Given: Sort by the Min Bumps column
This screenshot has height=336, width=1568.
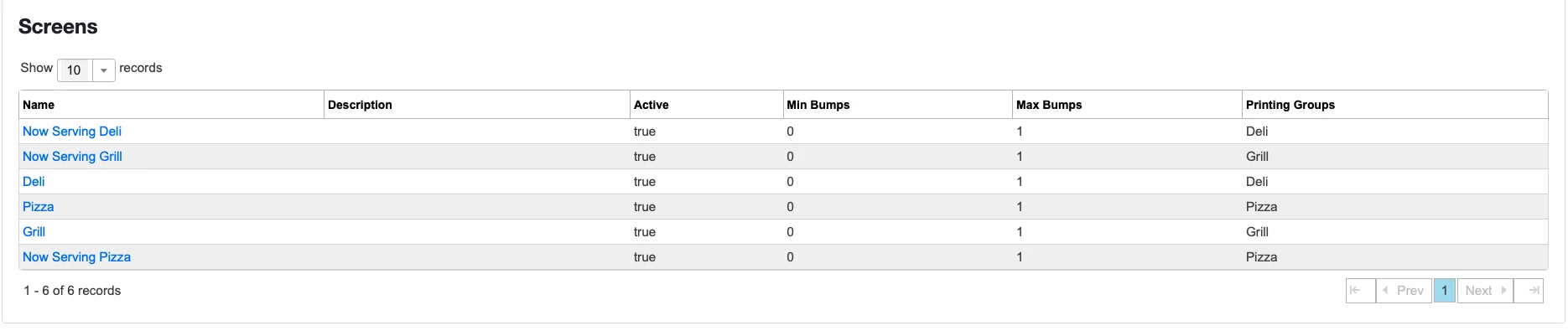Looking at the screenshot, I should click(x=818, y=105).
